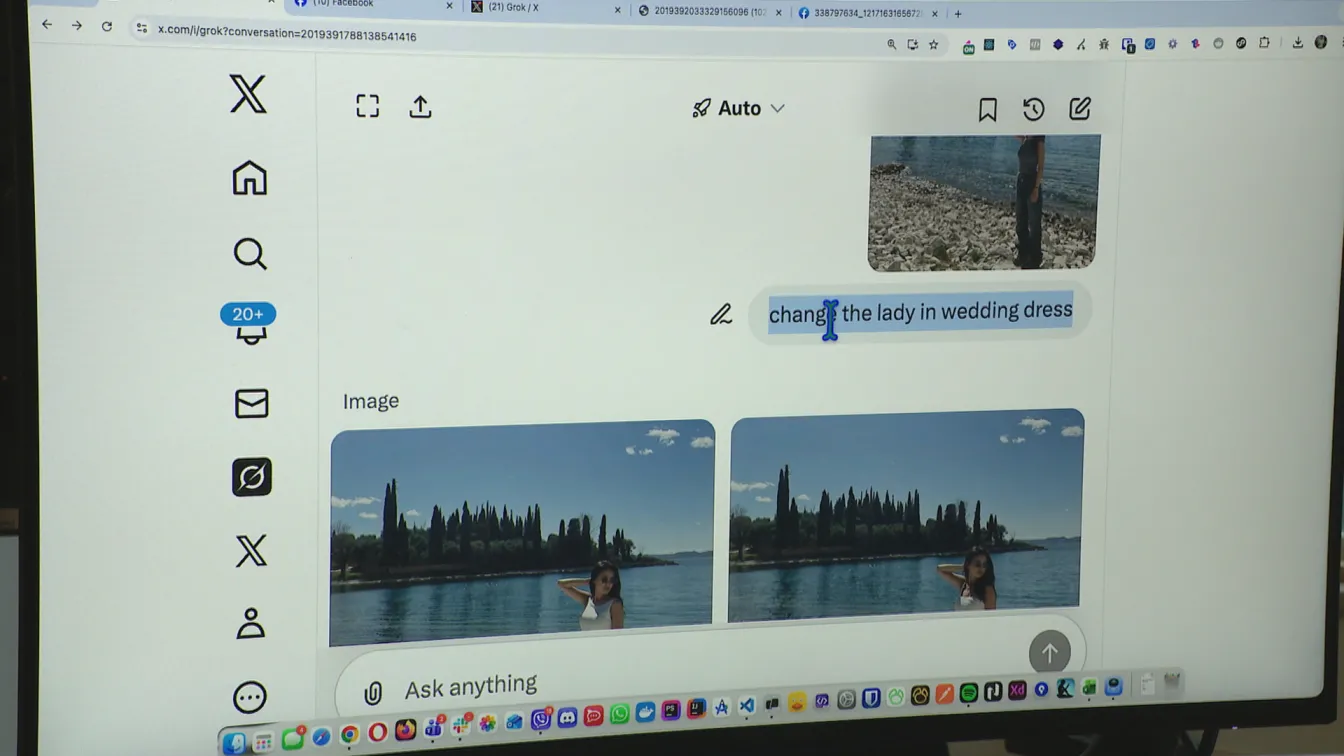Open Direct Messages envelope
The height and width of the screenshot is (756, 1344).
click(x=251, y=403)
